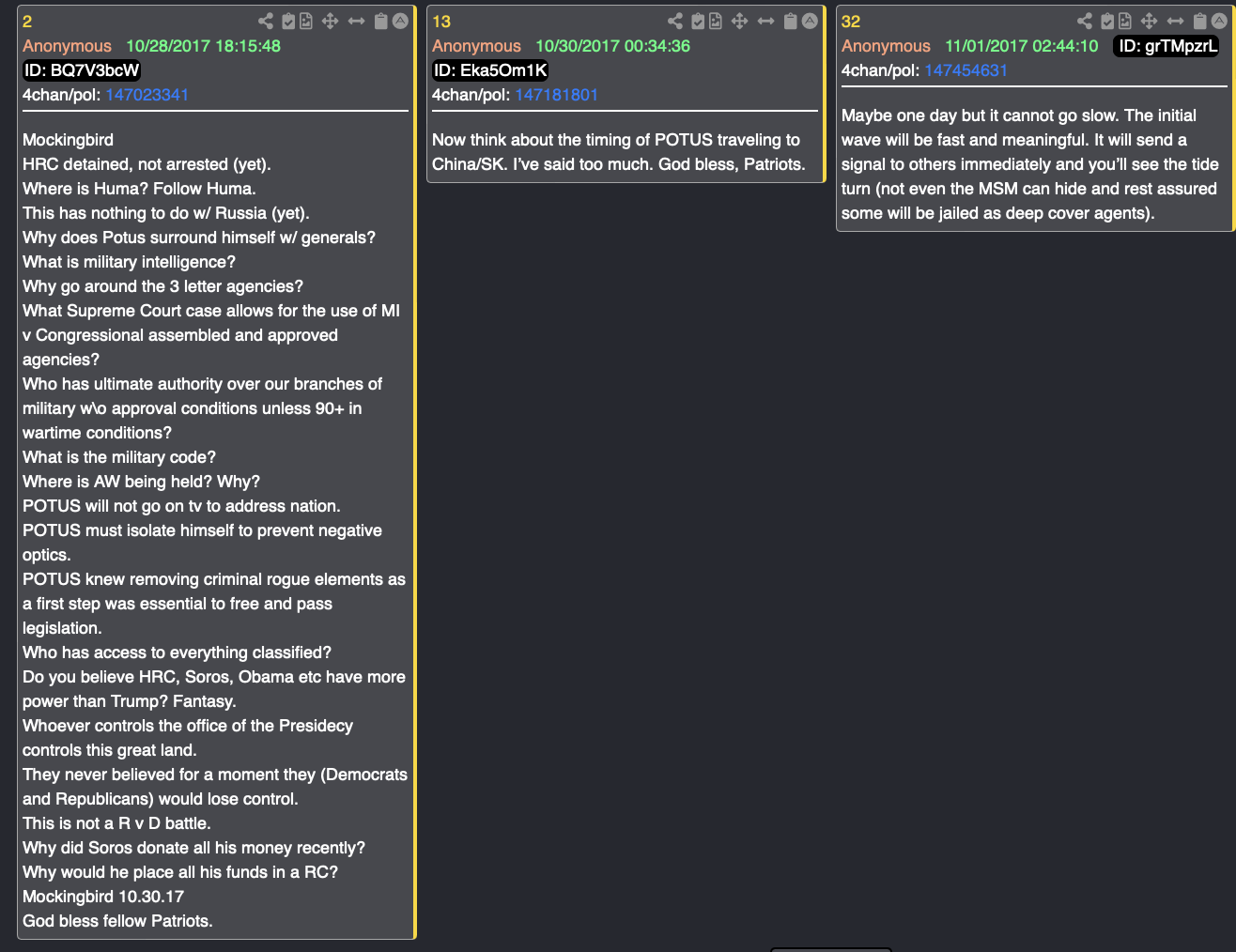
Task: Click the clipboard copy icon on post 13
Action: [790, 21]
